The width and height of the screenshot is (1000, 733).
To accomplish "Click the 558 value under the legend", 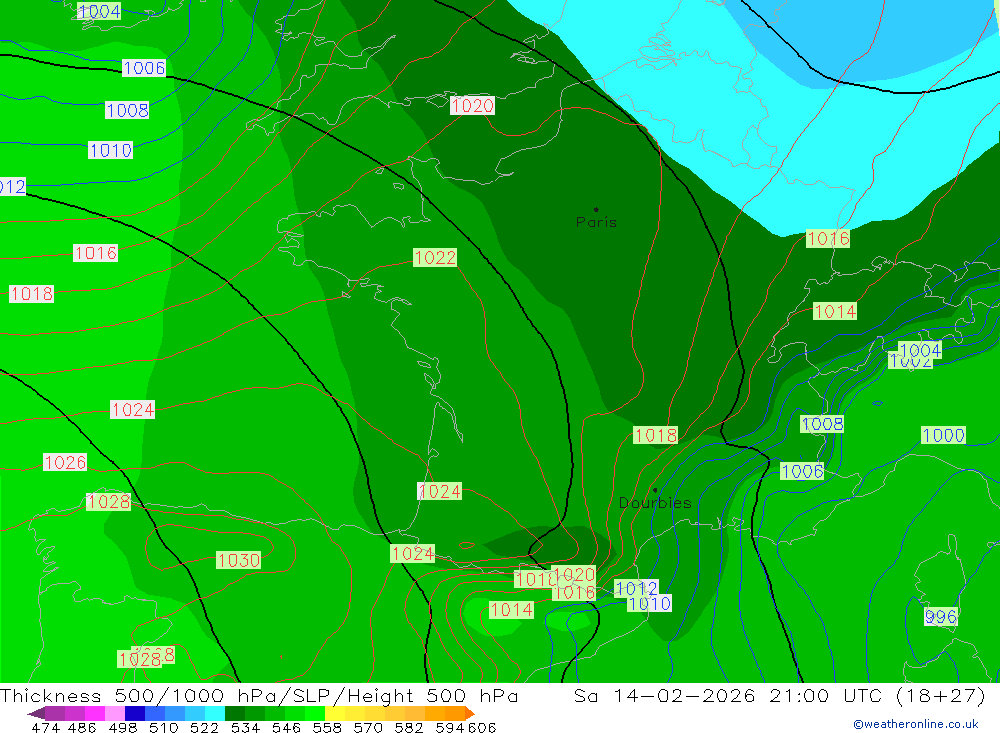I will (327, 727).
